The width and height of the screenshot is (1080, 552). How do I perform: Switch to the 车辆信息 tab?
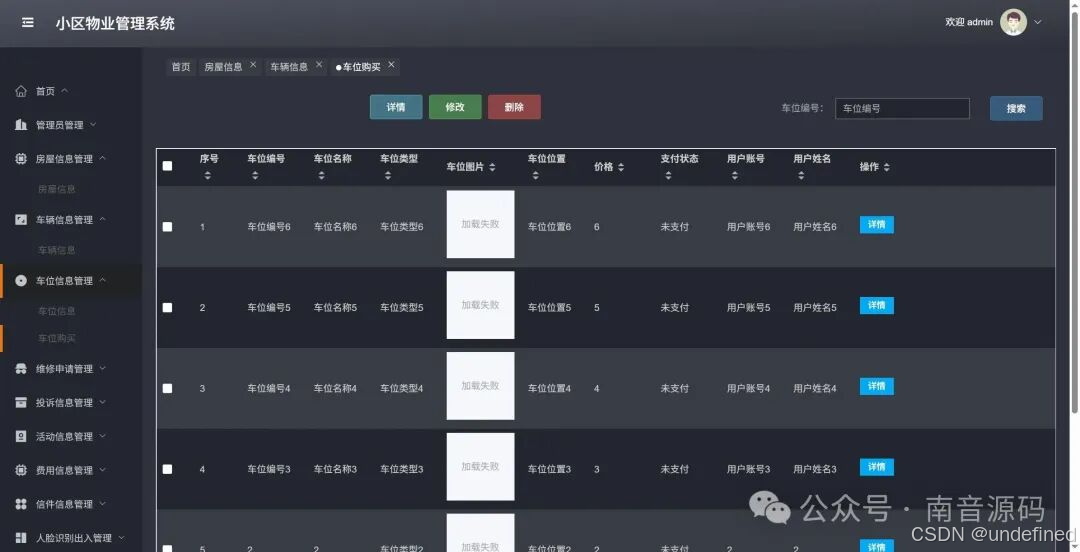click(x=289, y=67)
